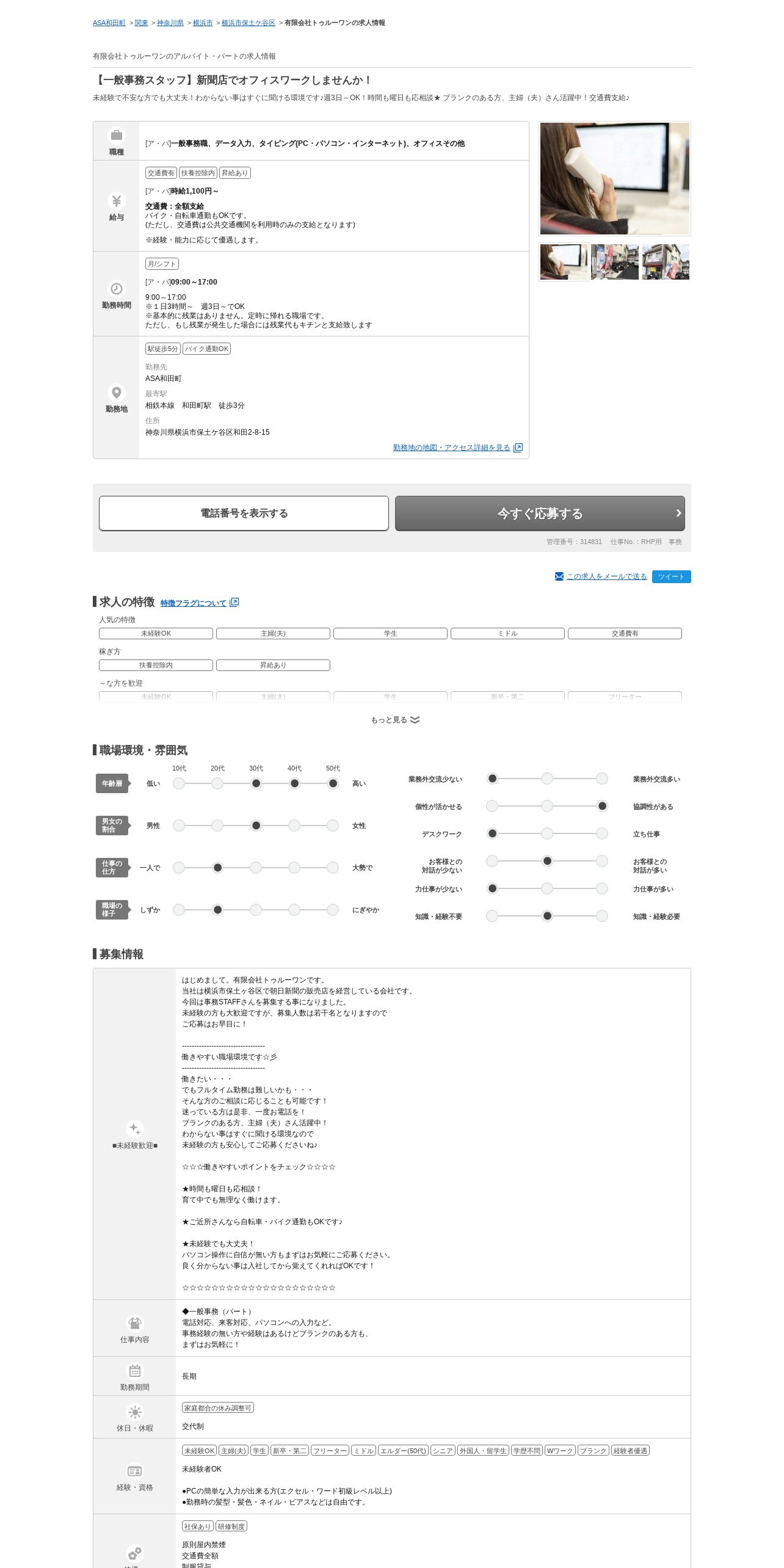Click 電話番号を表示する button
Viewport: 784px width, 1568px height.
click(x=244, y=514)
